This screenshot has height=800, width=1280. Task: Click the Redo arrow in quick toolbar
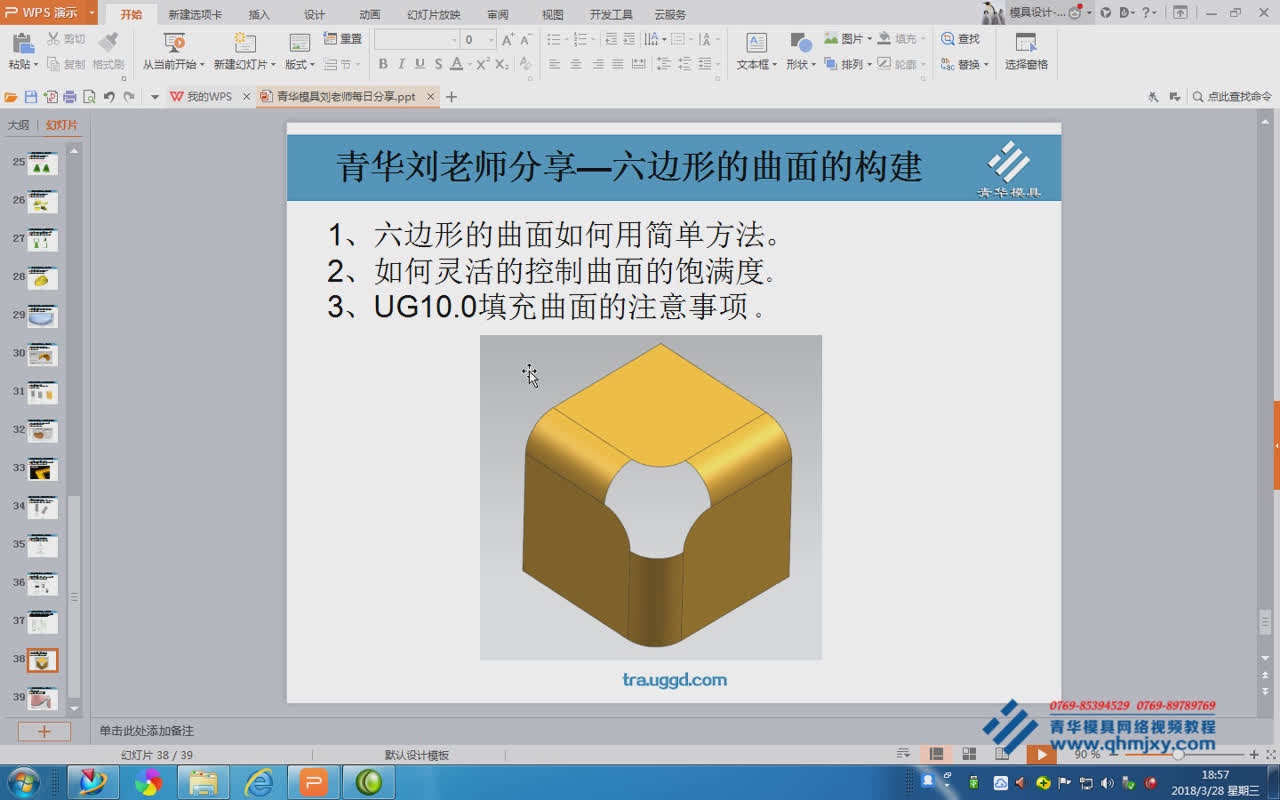tap(129, 97)
